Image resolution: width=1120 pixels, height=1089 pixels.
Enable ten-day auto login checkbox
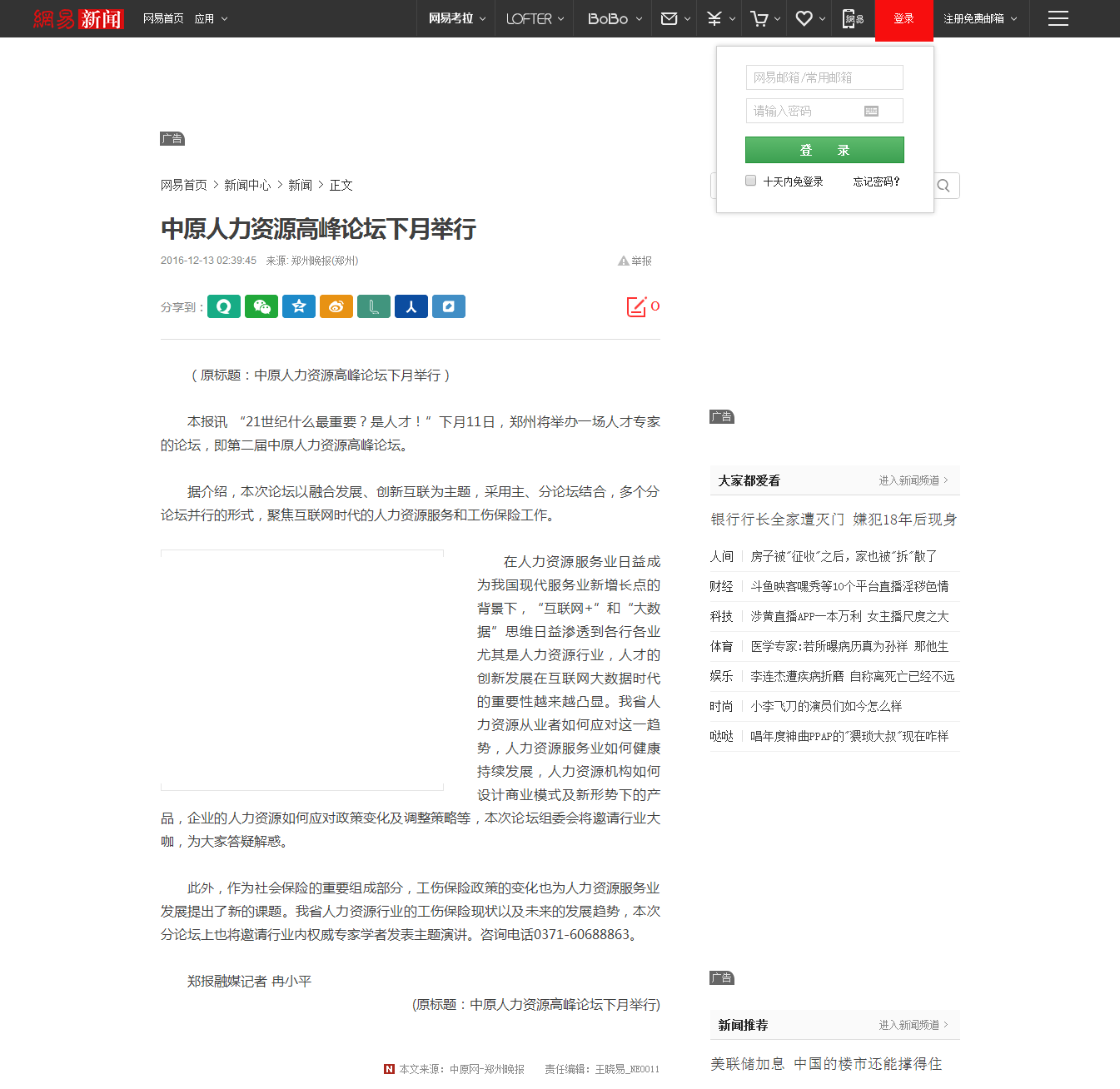[x=750, y=180]
